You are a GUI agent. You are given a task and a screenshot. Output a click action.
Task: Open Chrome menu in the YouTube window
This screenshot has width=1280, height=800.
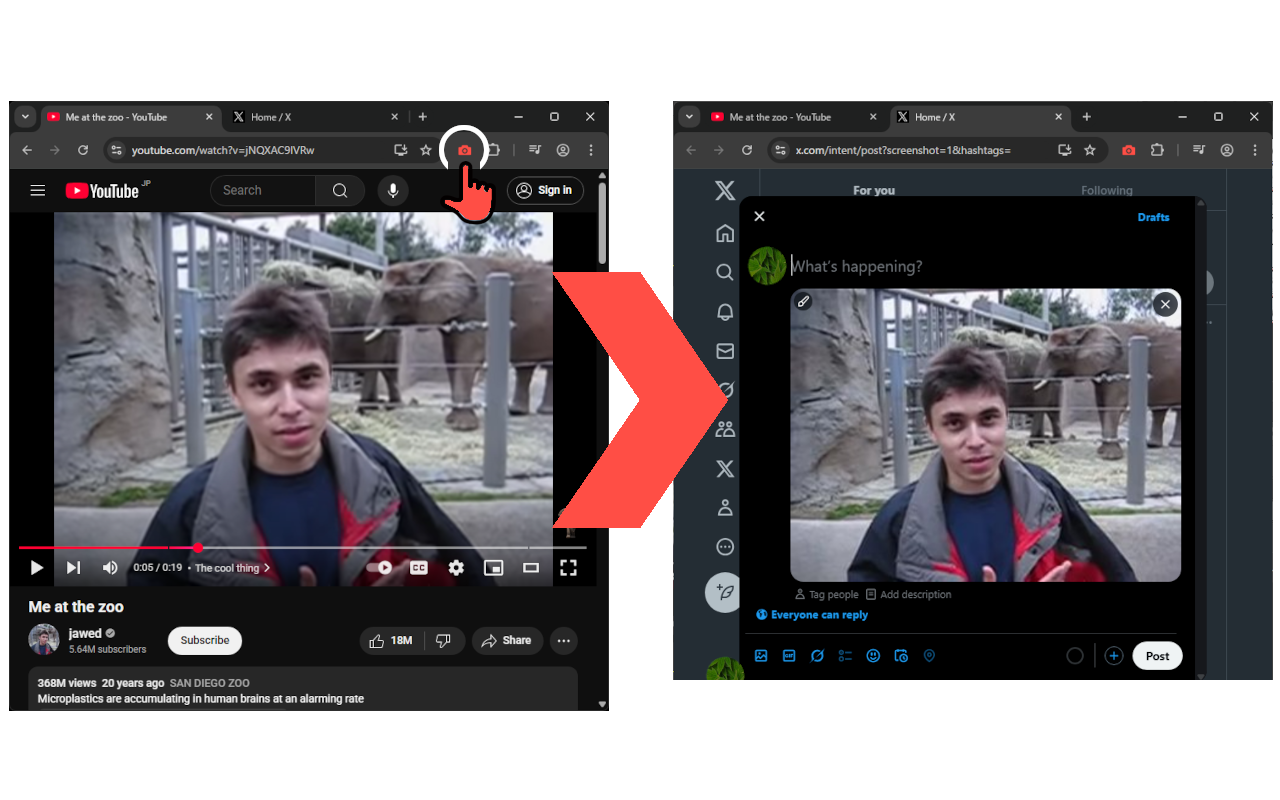tap(591, 150)
